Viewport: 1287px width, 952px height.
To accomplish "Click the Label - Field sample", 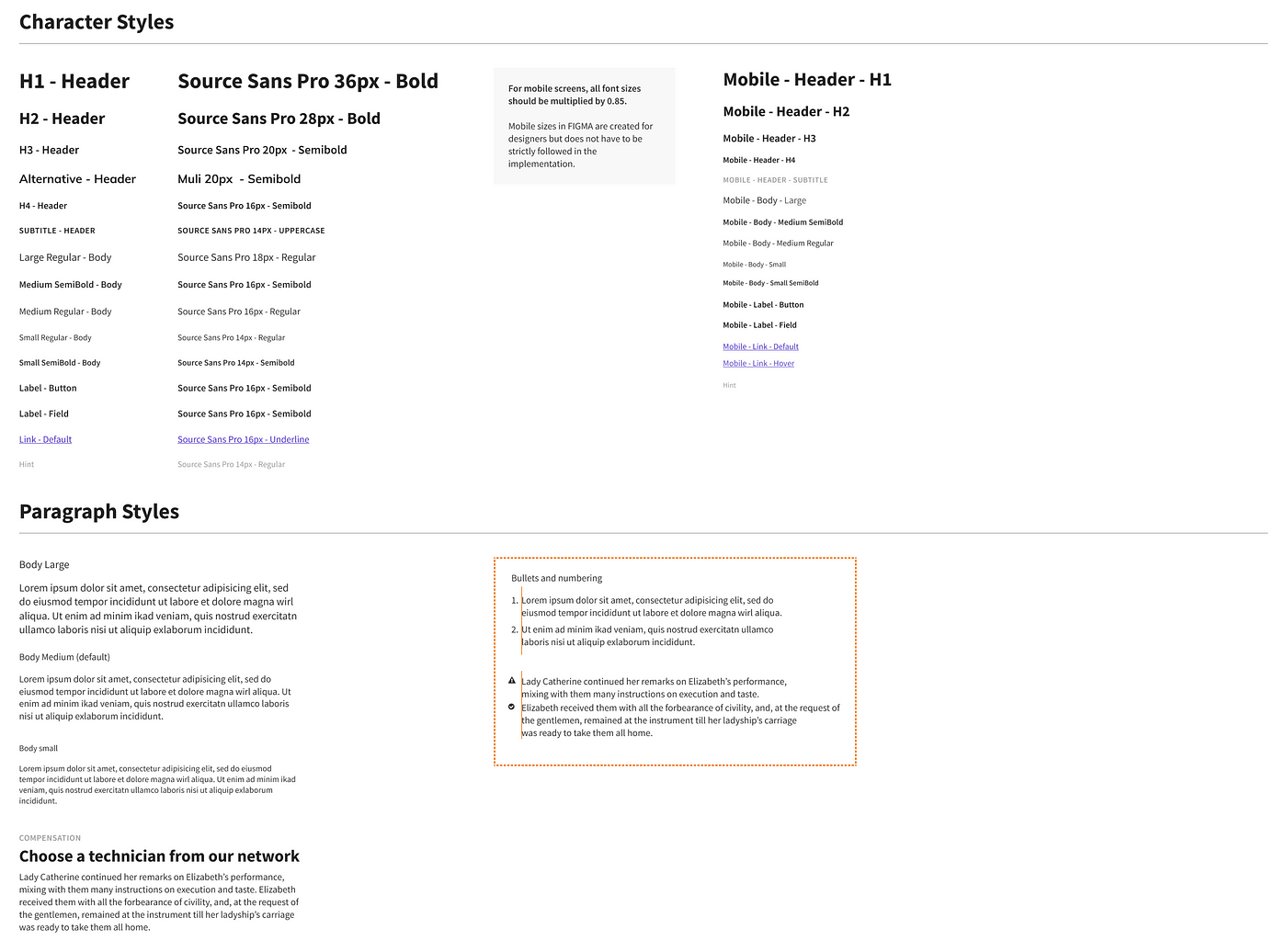I will 44,414.
